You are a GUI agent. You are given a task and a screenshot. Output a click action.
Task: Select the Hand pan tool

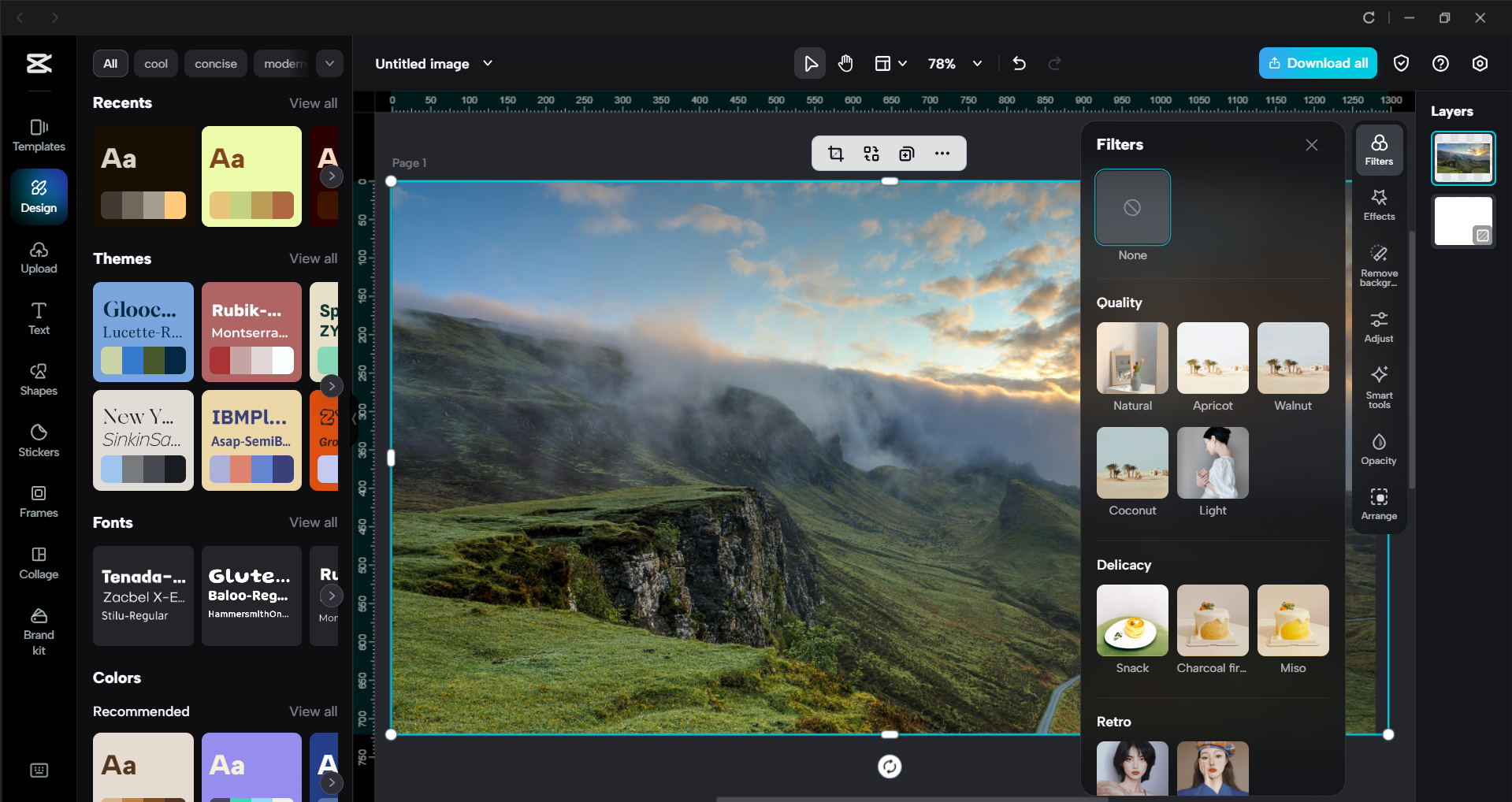pyautogui.click(x=845, y=63)
